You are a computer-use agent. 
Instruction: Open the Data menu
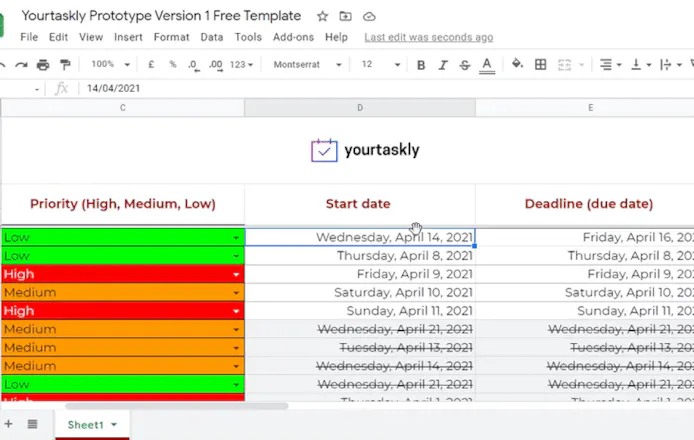pos(212,37)
